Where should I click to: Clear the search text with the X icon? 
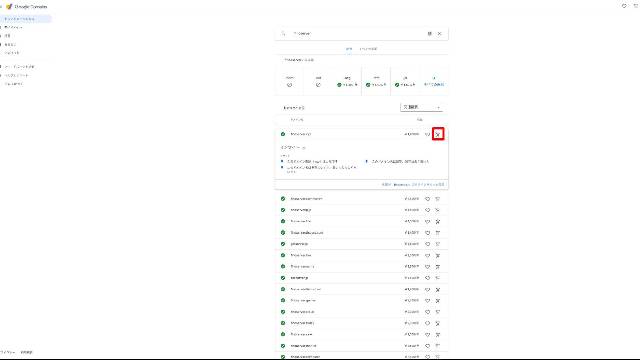coord(439,33)
